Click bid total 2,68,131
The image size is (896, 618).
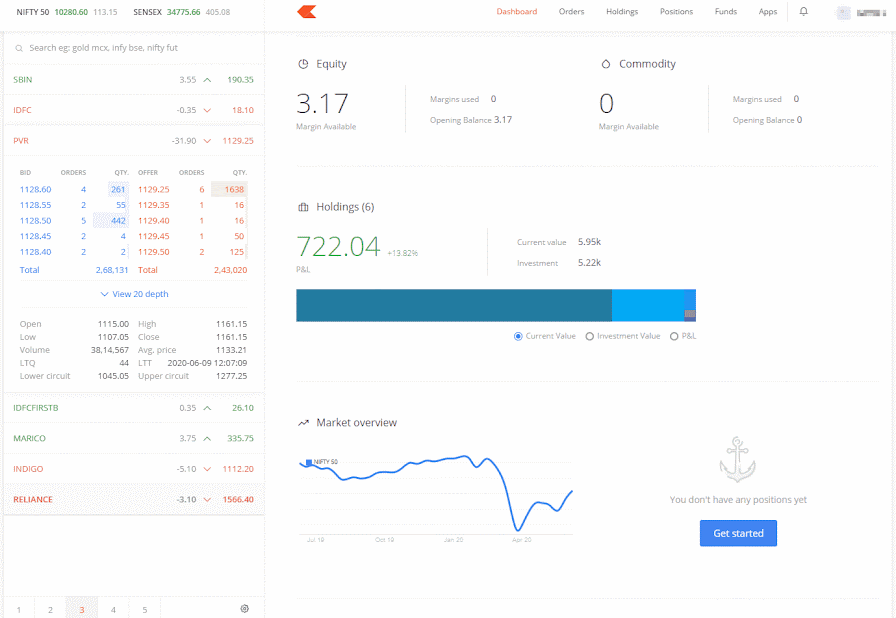[112, 270]
